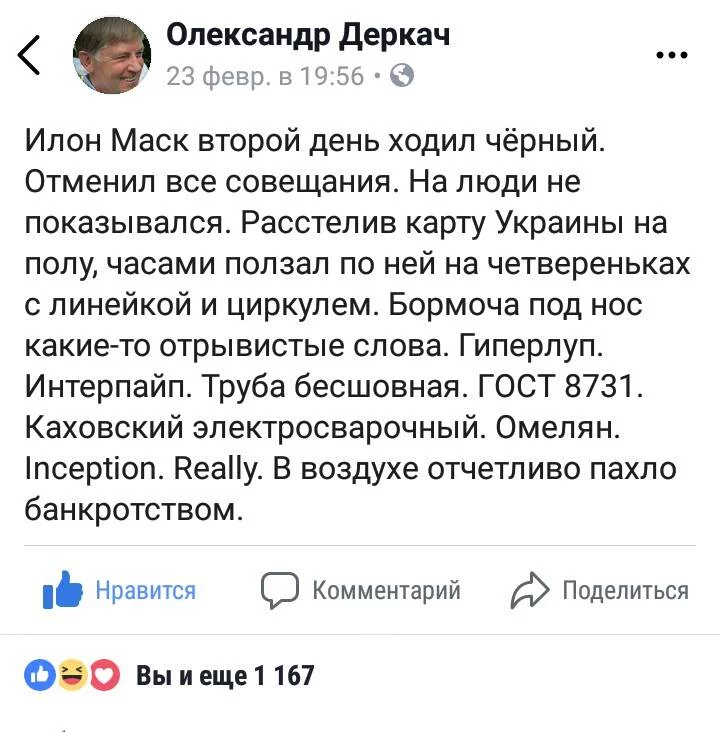Open Олександр Деркач's profile picture
Viewport: 720px width, 732px height.
[x=112, y=57]
